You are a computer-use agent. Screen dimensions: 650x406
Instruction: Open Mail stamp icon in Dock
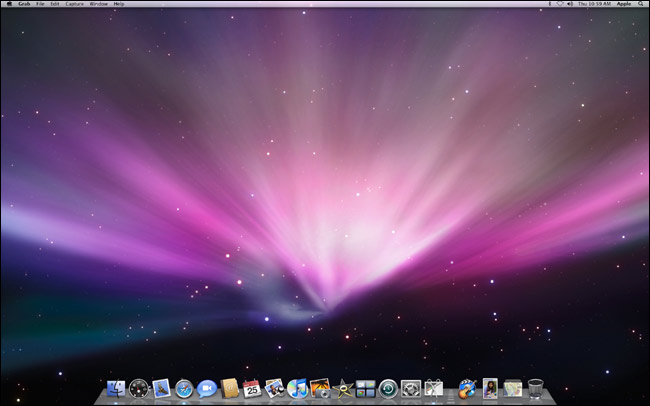tap(161, 389)
